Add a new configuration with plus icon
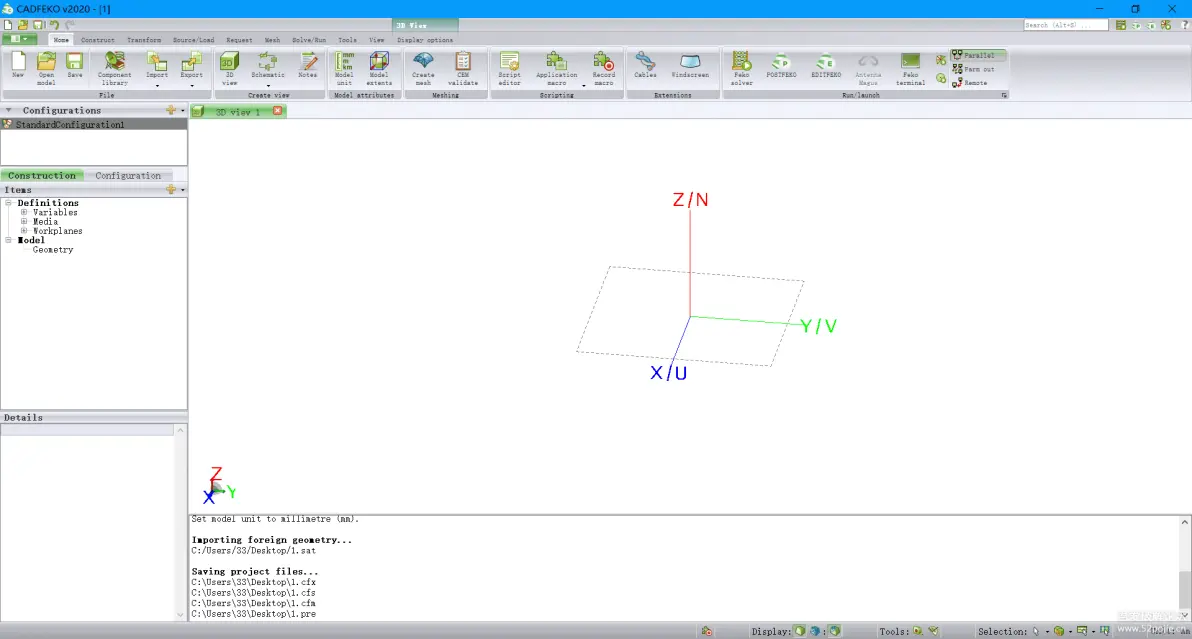The width and height of the screenshot is (1192, 639). point(171,110)
